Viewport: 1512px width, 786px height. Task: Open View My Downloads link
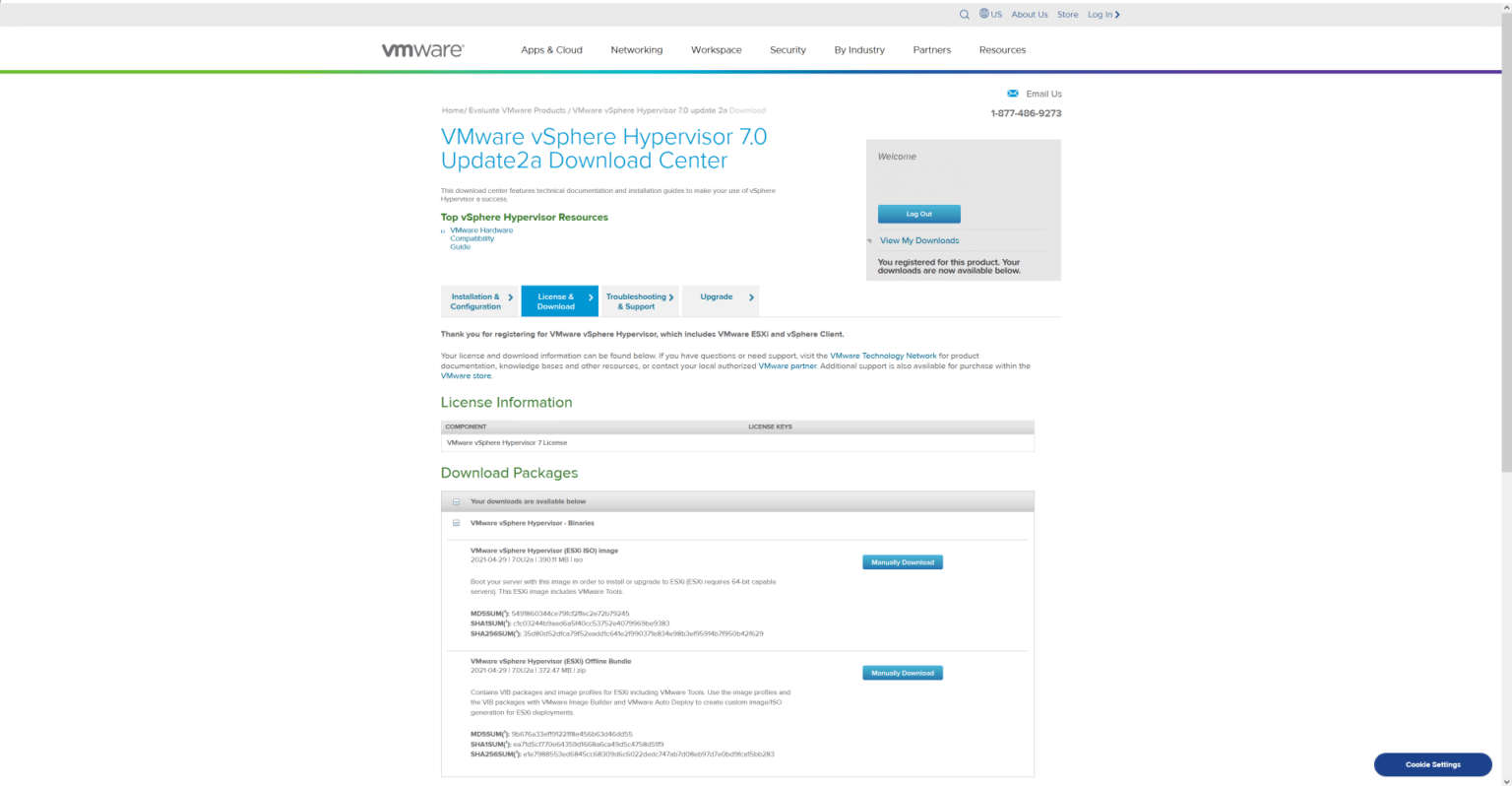point(919,240)
